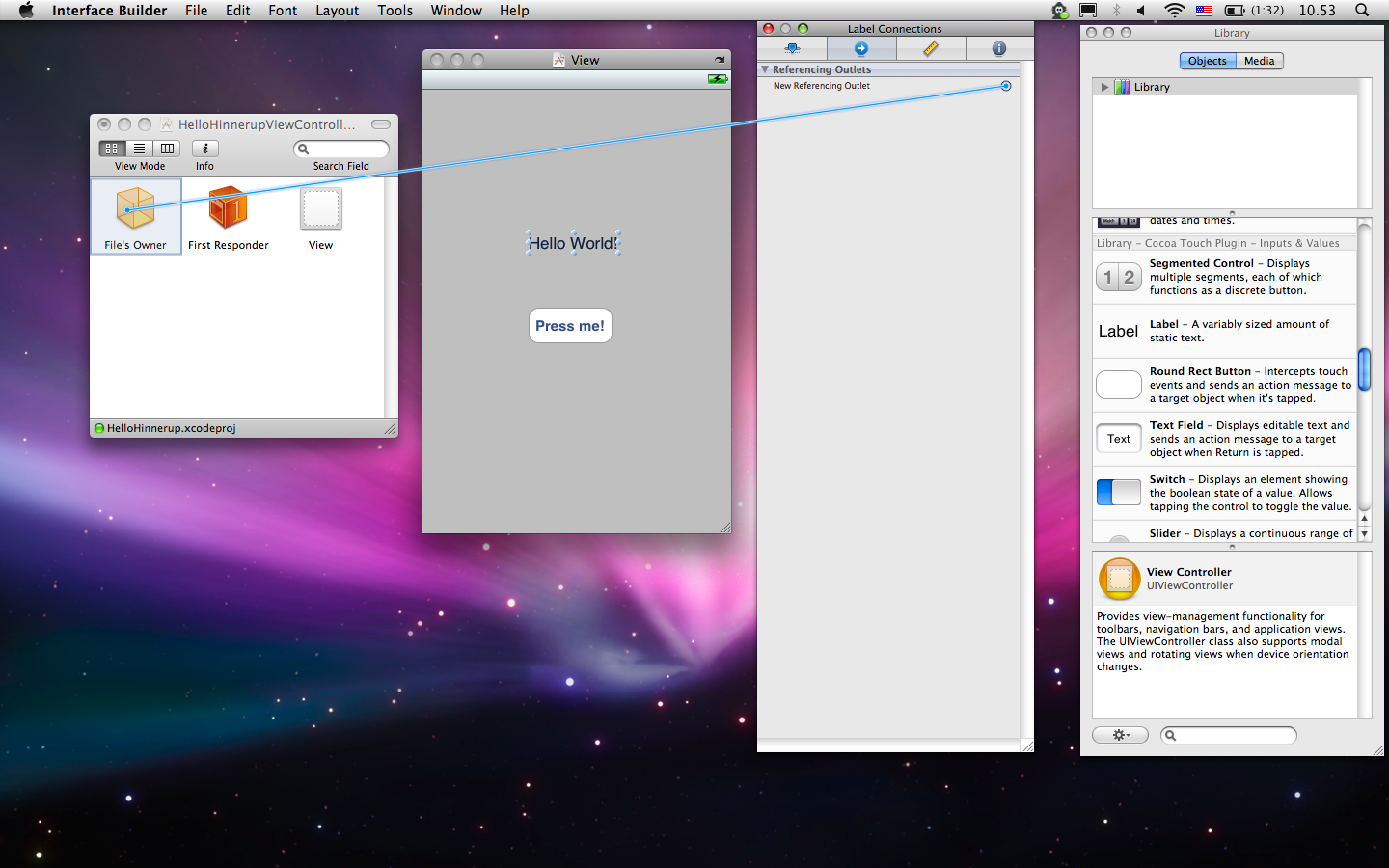Open the Tools menu
Image resolution: width=1389 pixels, height=868 pixels.
coord(395,11)
